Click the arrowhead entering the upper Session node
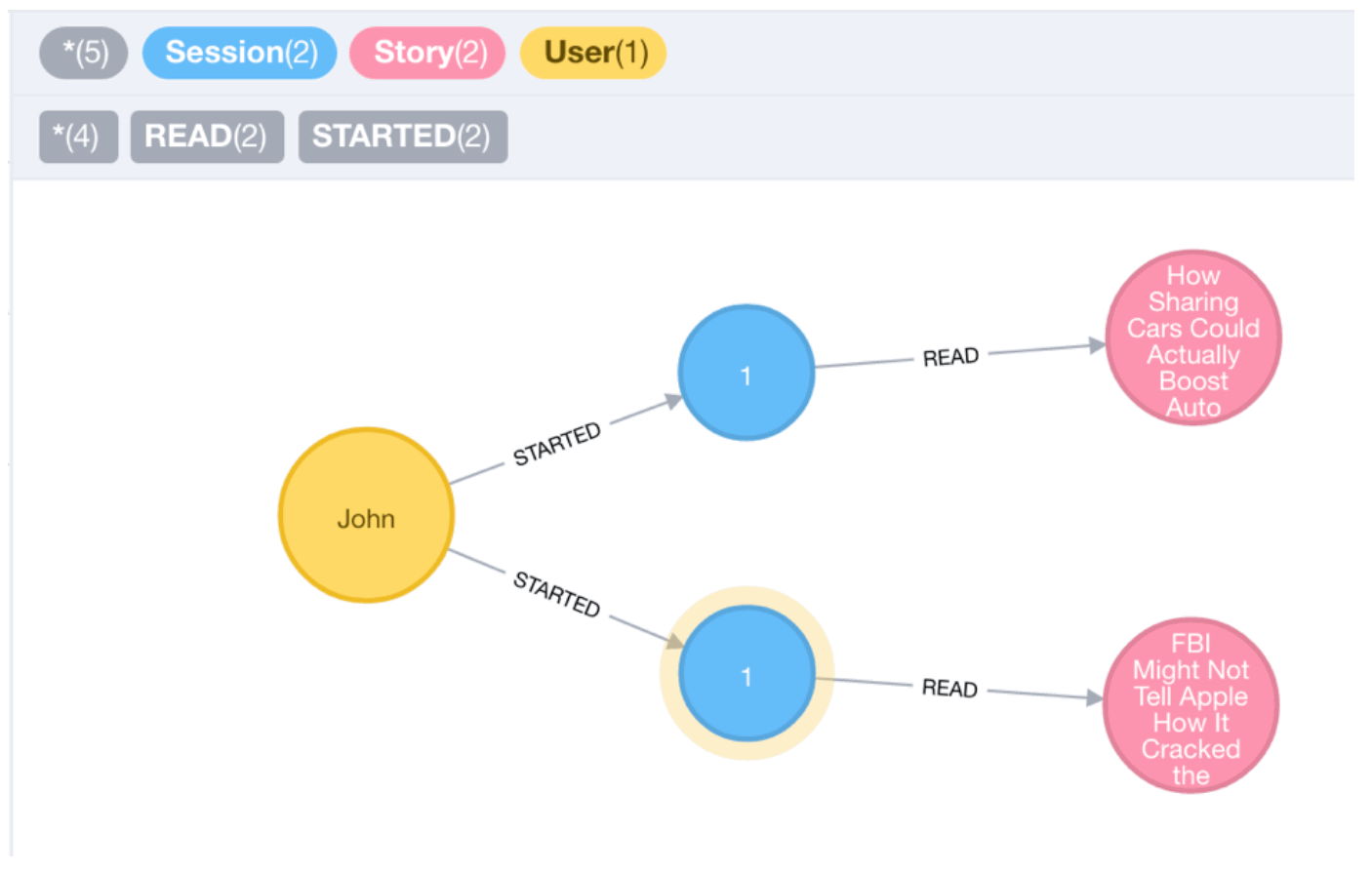Screen dimensions: 1372x872 [x=673, y=401]
